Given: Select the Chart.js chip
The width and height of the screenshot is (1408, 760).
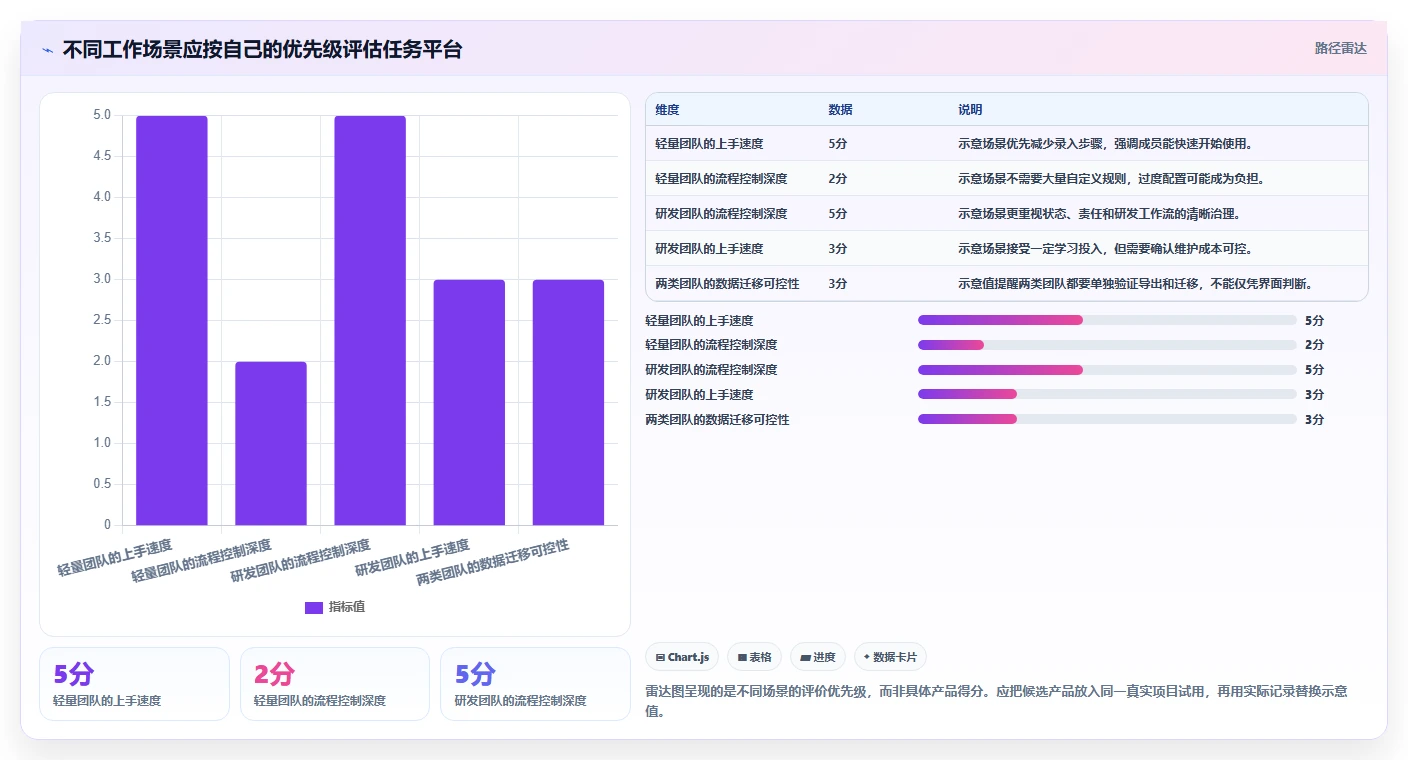Looking at the screenshot, I should pos(682,657).
